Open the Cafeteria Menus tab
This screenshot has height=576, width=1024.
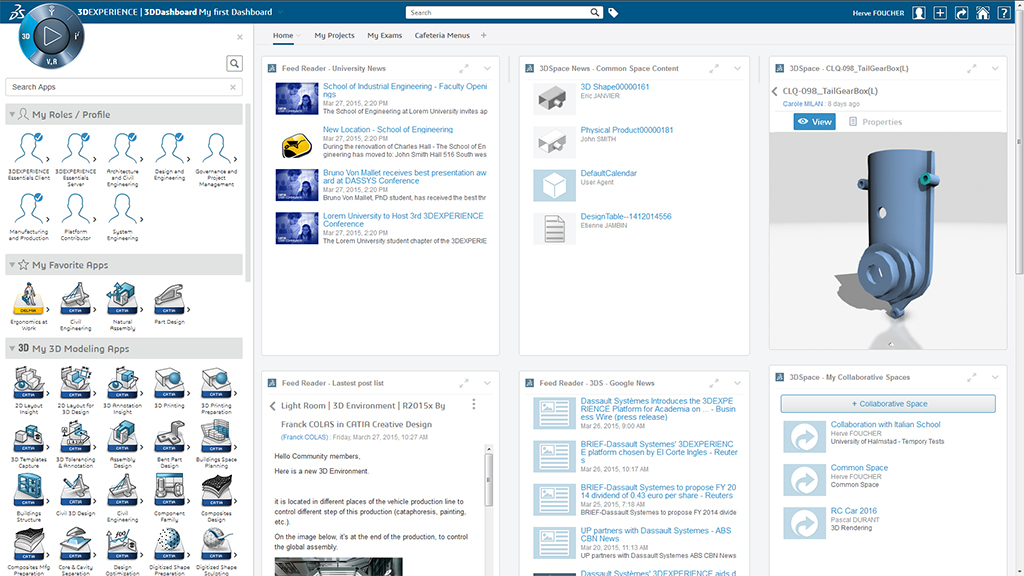coord(442,35)
